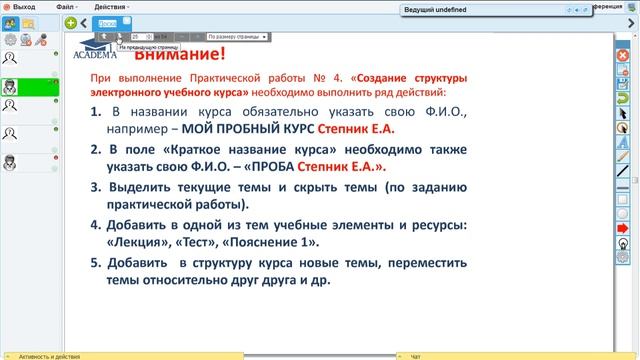The height and width of the screenshot is (360, 640).
Task: Toggle the webcam disabled icon
Action: (x=26, y=40)
